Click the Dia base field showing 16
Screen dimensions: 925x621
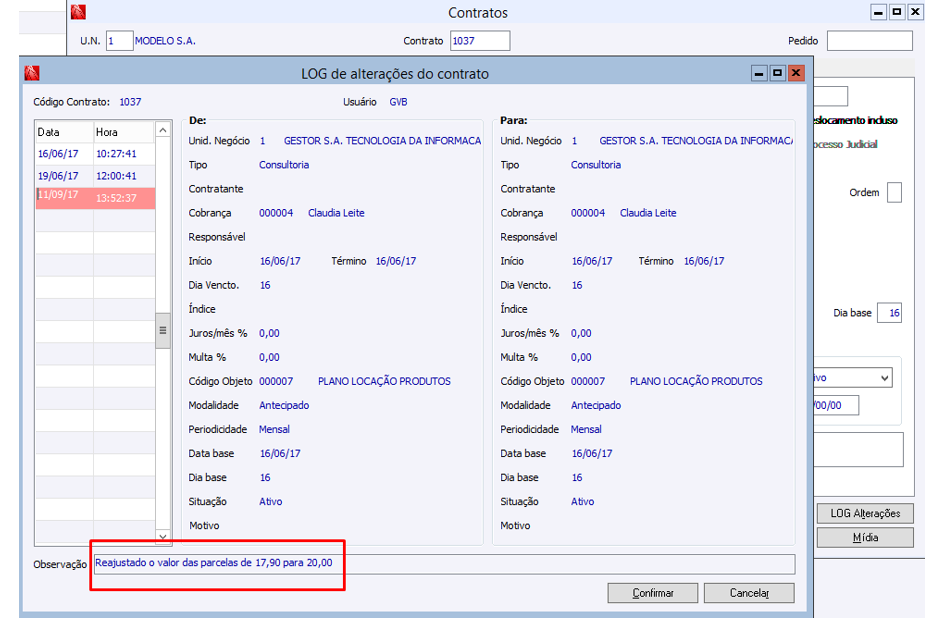click(x=889, y=313)
